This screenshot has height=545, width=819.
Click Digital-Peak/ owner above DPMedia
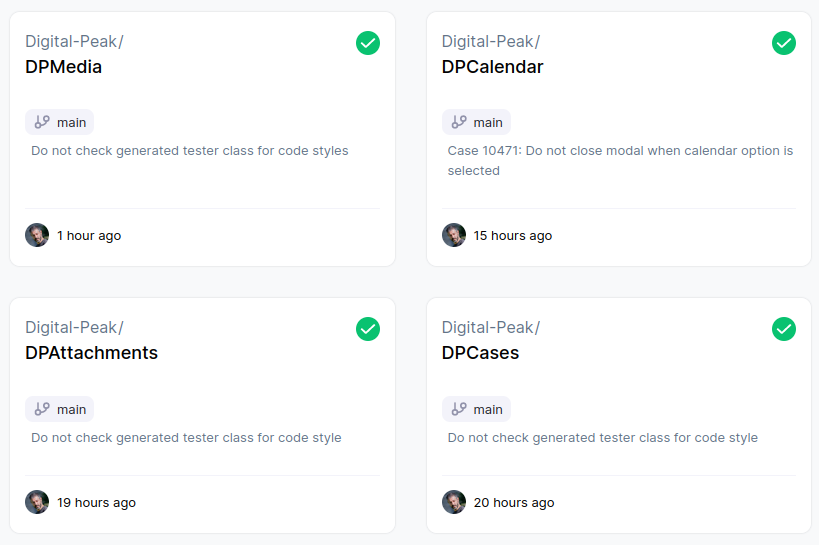(x=74, y=41)
